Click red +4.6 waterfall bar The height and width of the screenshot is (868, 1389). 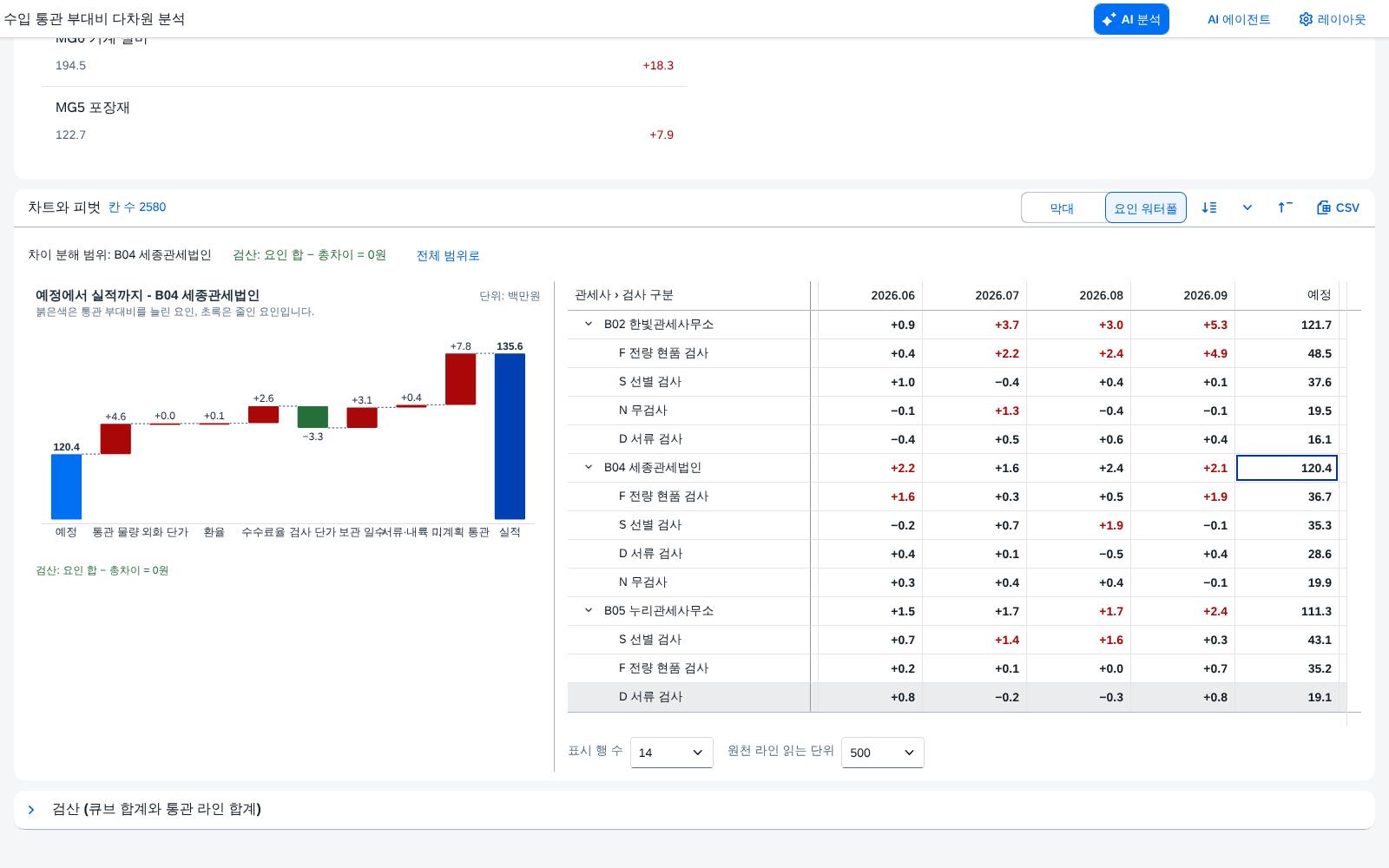[x=115, y=439]
